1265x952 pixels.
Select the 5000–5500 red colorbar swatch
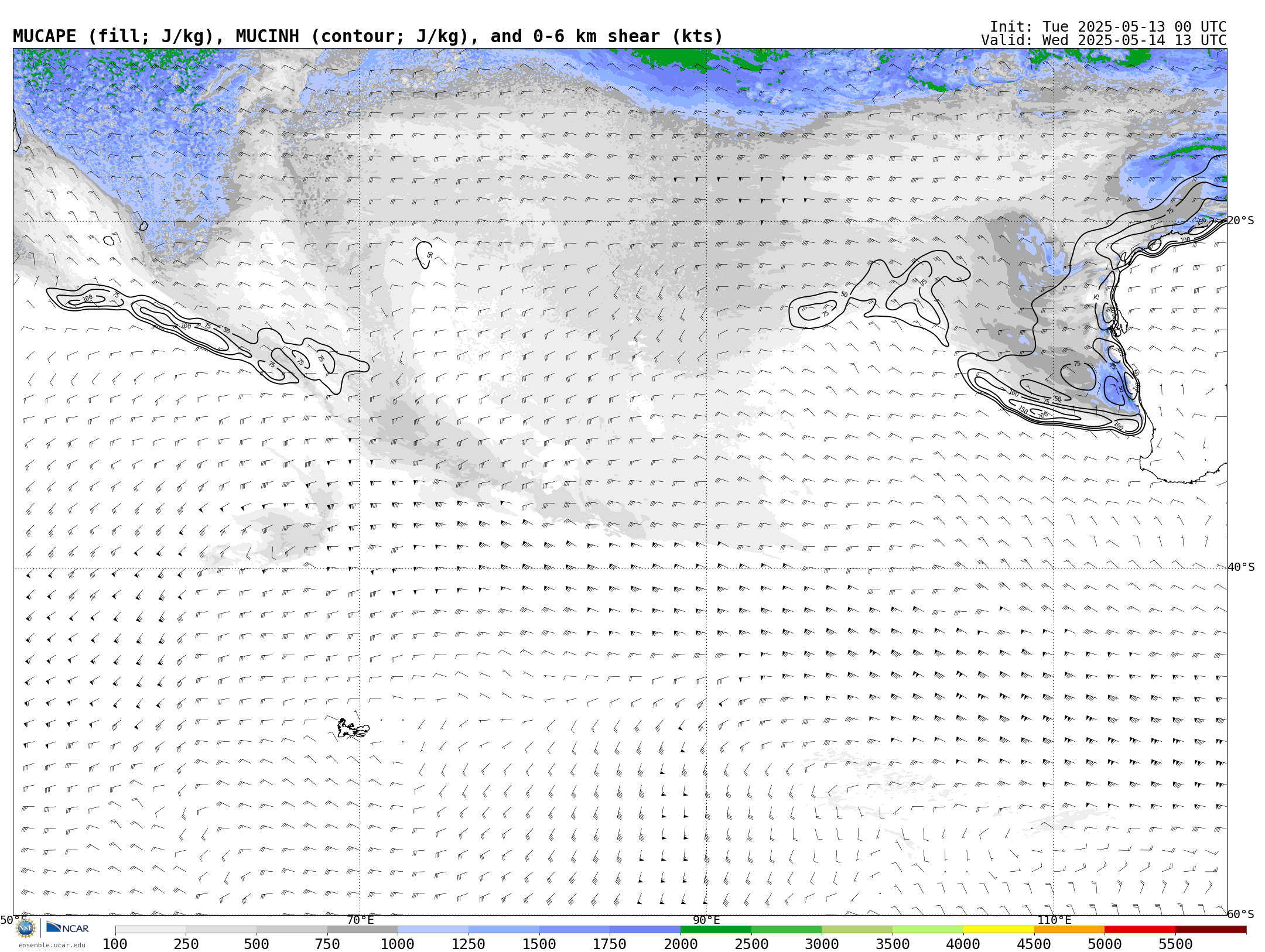tap(1140, 930)
